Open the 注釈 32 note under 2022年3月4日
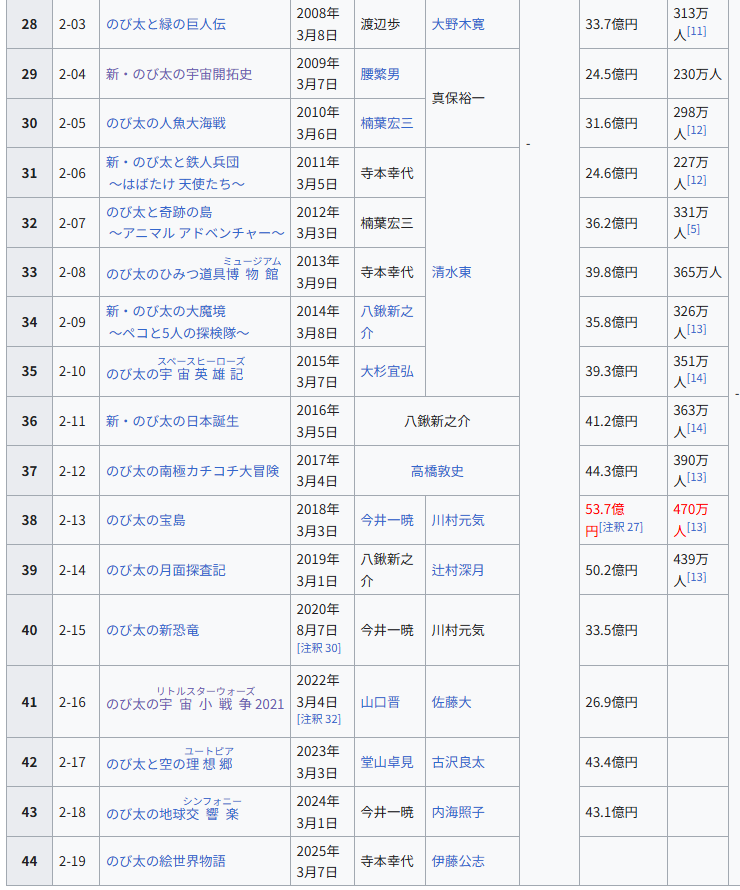This screenshot has width=740, height=890. tap(319, 719)
